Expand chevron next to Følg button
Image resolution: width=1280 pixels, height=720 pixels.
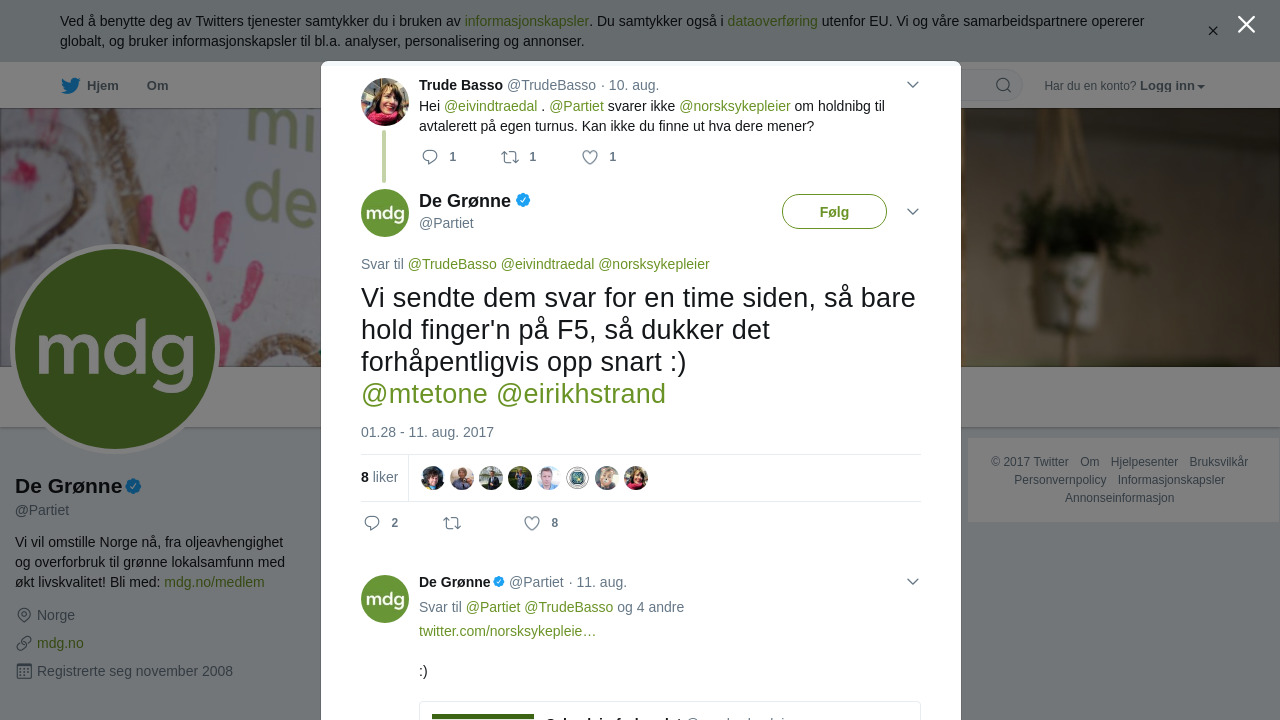[x=912, y=212]
